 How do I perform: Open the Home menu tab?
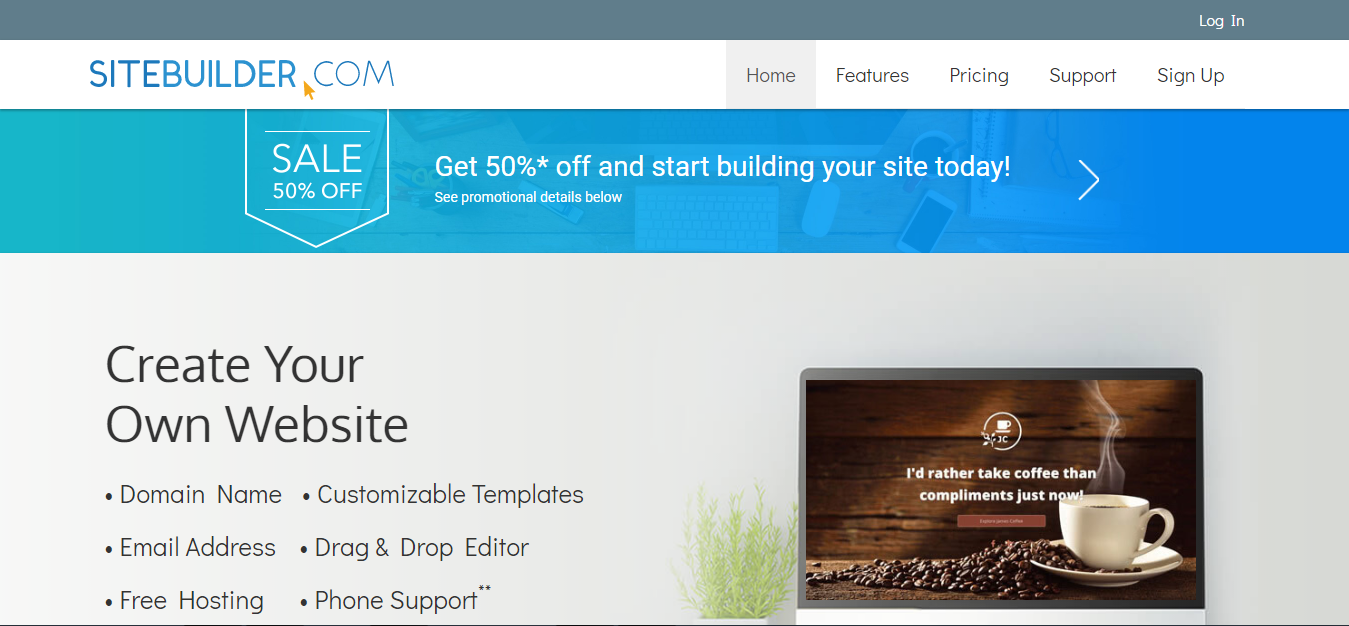click(x=771, y=75)
